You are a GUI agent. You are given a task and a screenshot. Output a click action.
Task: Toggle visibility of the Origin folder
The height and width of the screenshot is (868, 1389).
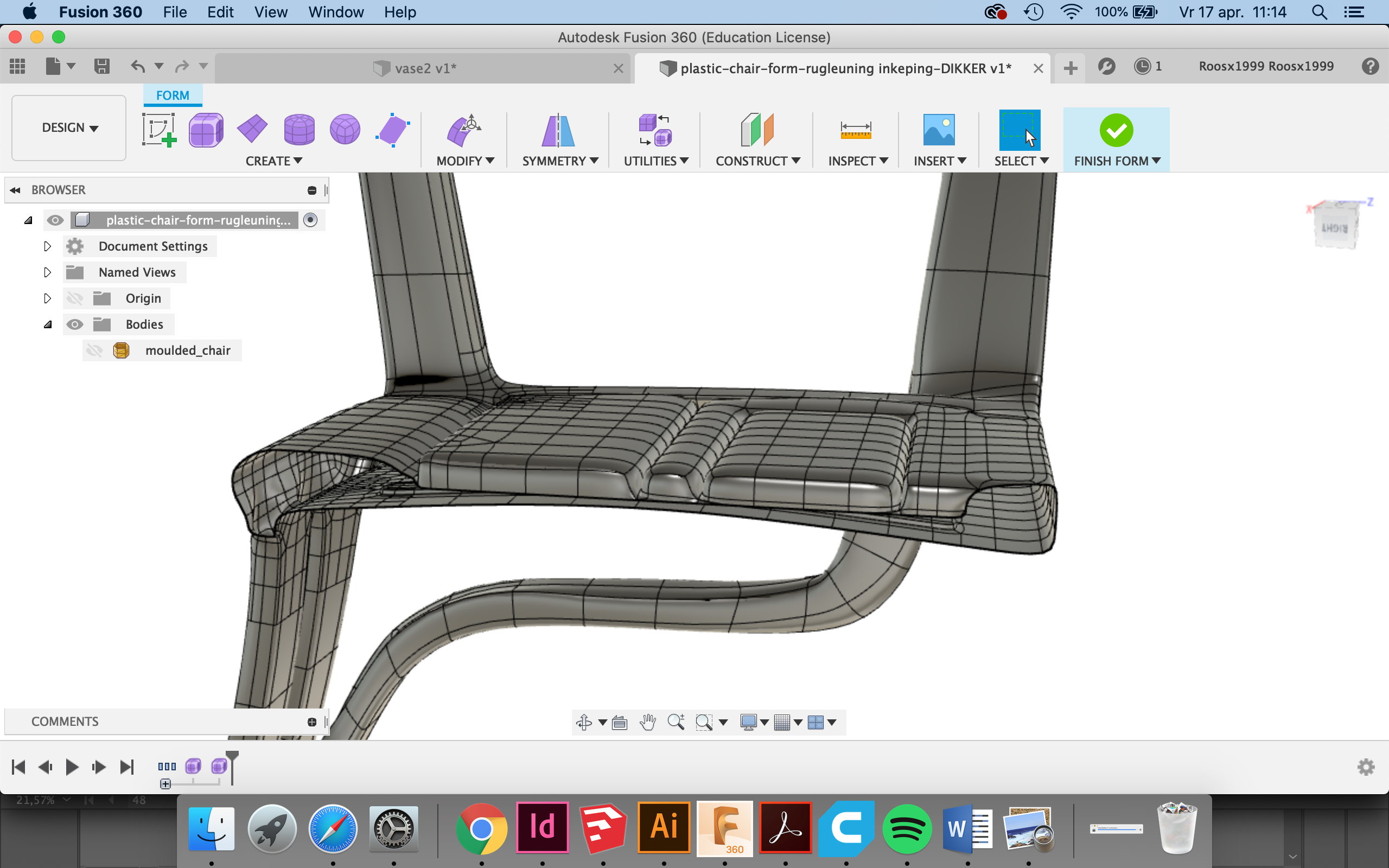(x=75, y=298)
